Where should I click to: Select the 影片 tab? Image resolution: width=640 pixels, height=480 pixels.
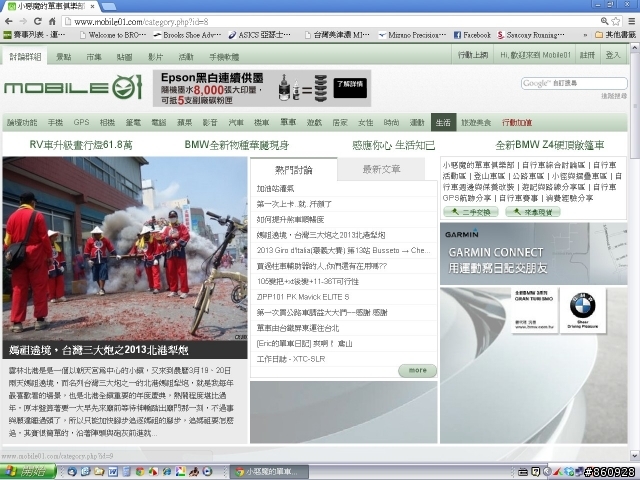[x=155, y=57]
